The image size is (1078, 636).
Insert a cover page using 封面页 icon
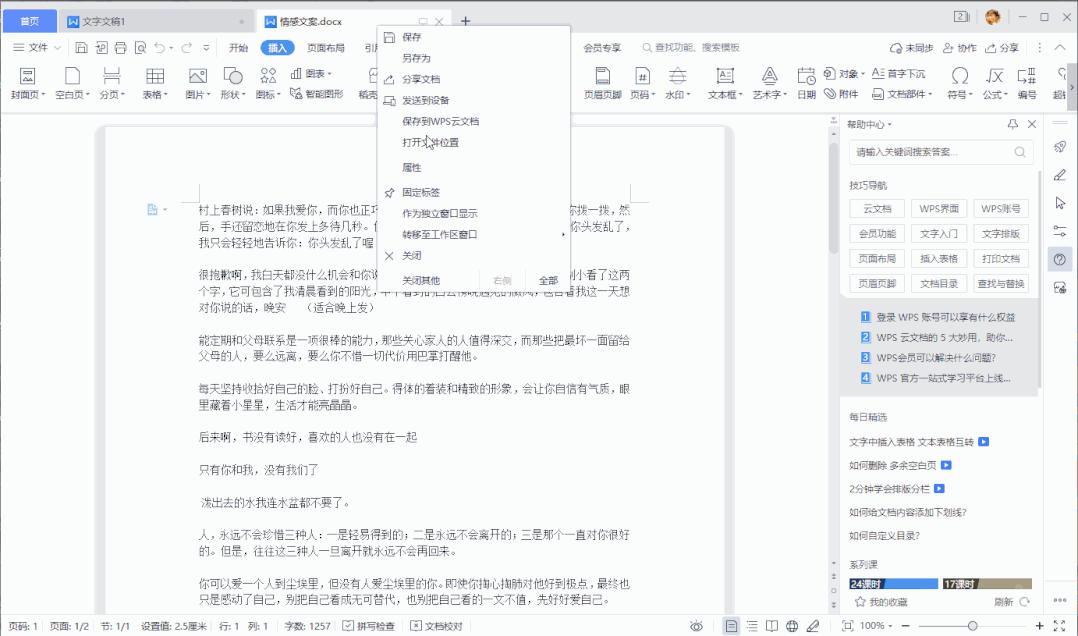pyautogui.click(x=27, y=85)
